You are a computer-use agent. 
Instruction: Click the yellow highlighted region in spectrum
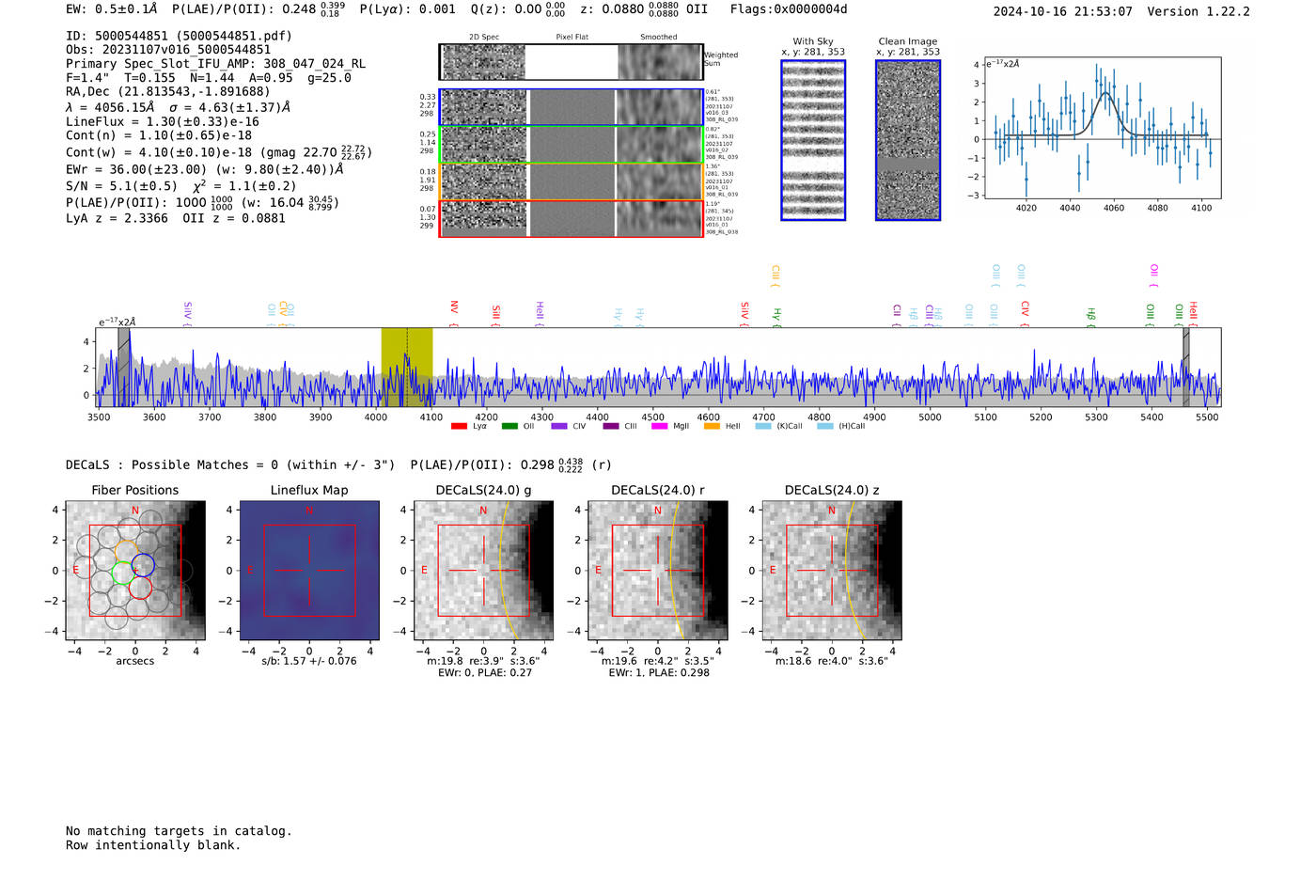(406, 368)
